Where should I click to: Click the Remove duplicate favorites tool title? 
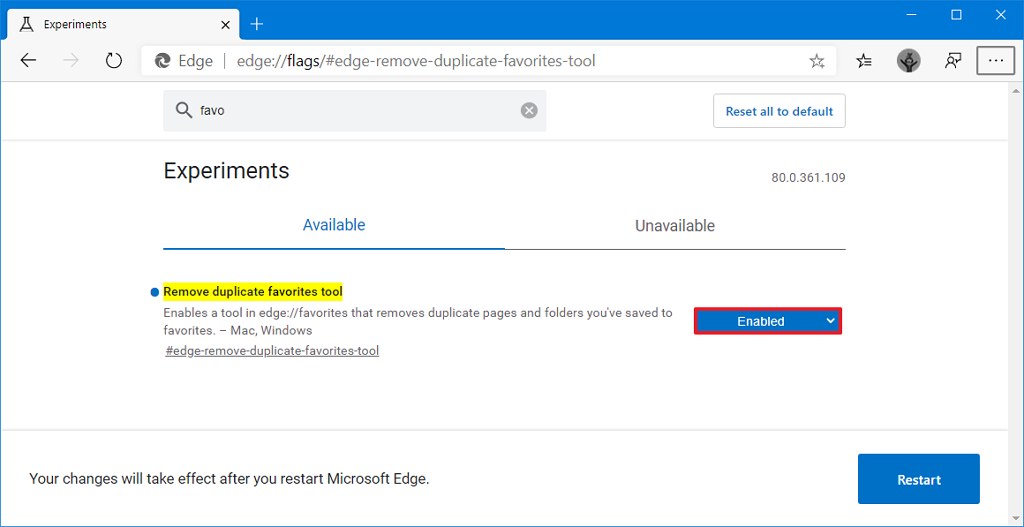(253, 291)
